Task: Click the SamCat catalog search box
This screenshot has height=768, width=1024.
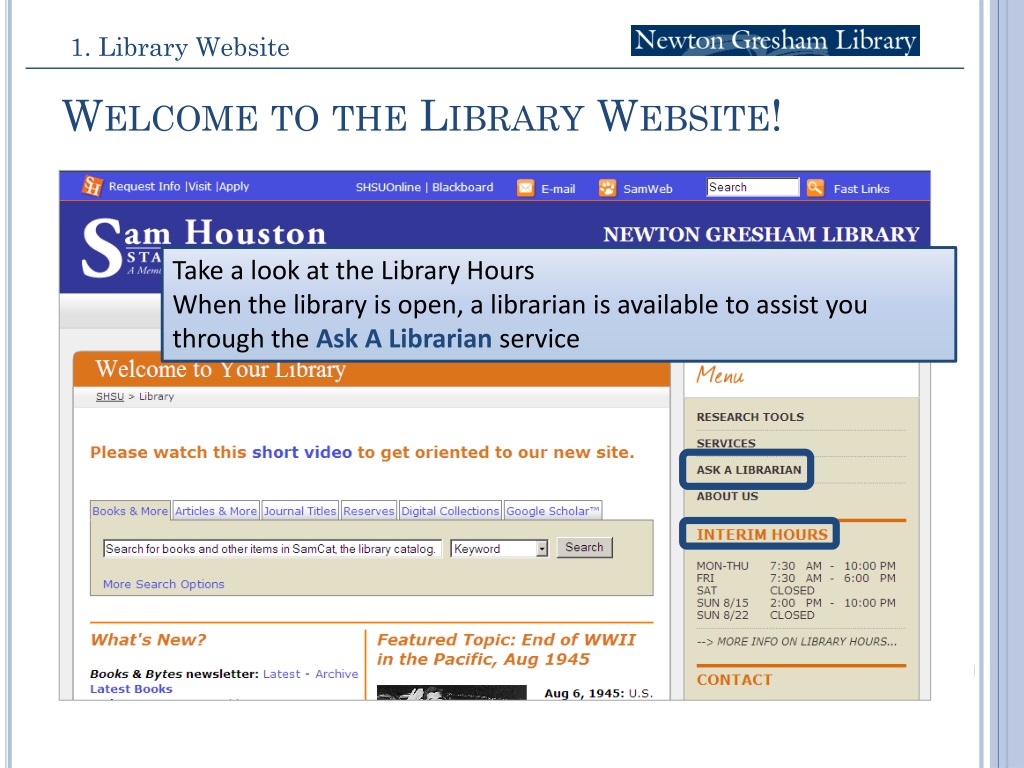Action: [272, 549]
